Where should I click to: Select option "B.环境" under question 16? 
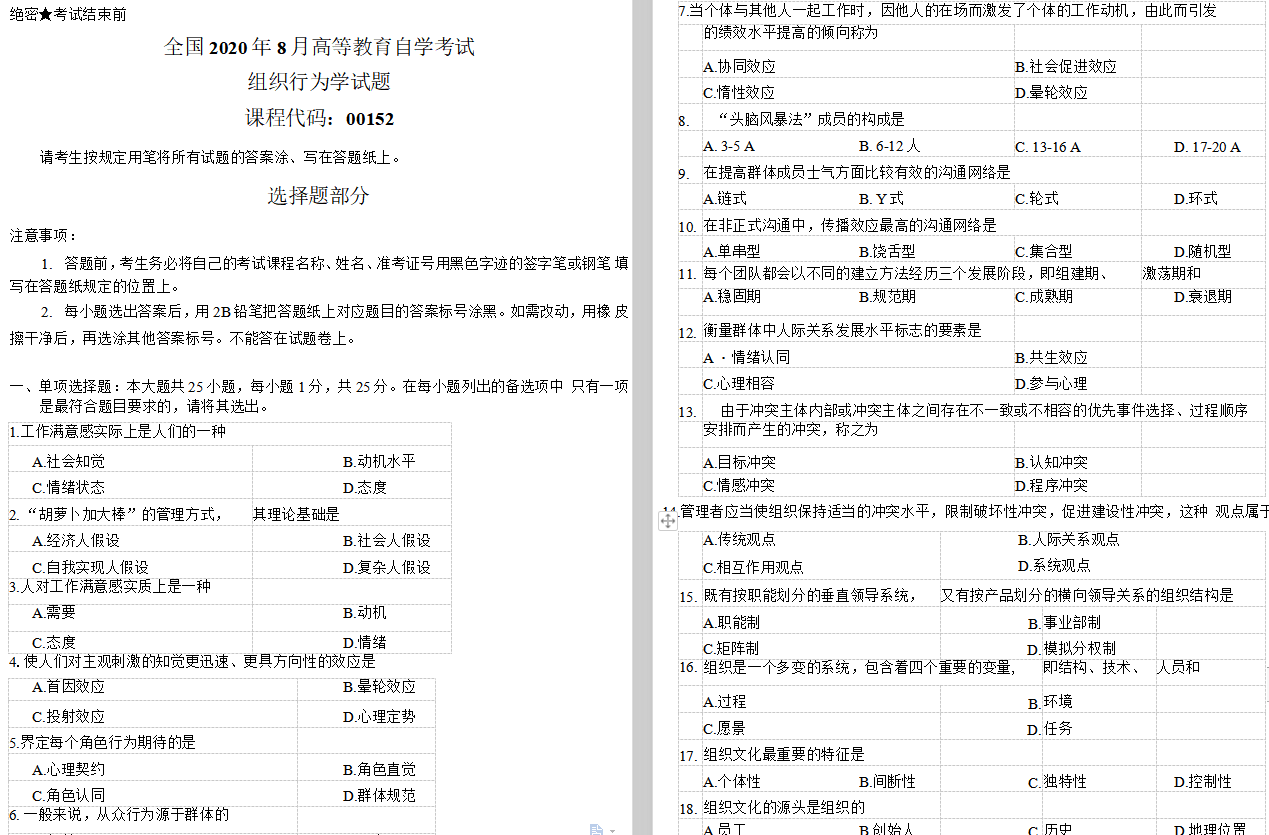tap(1050, 703)
